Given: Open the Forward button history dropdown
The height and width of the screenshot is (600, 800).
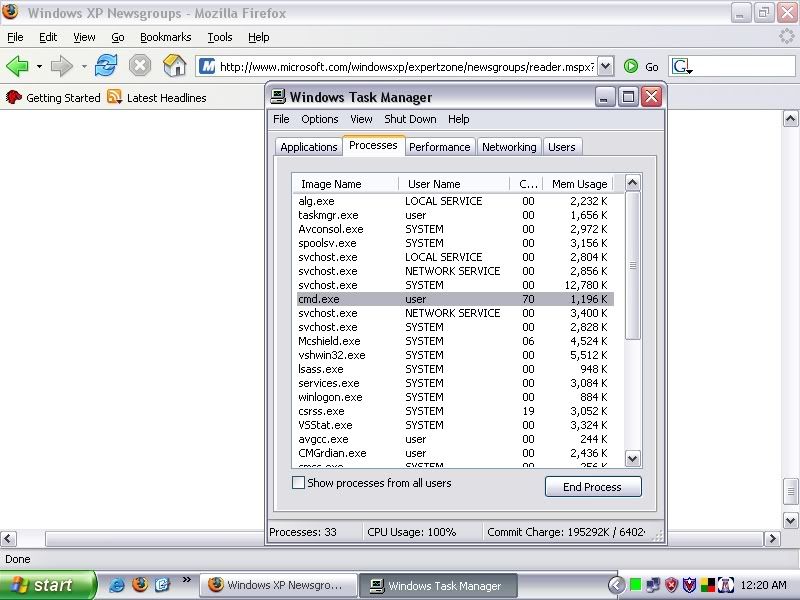Looking at the screenshot, I should pyautogui.click(x=84, y=66).
